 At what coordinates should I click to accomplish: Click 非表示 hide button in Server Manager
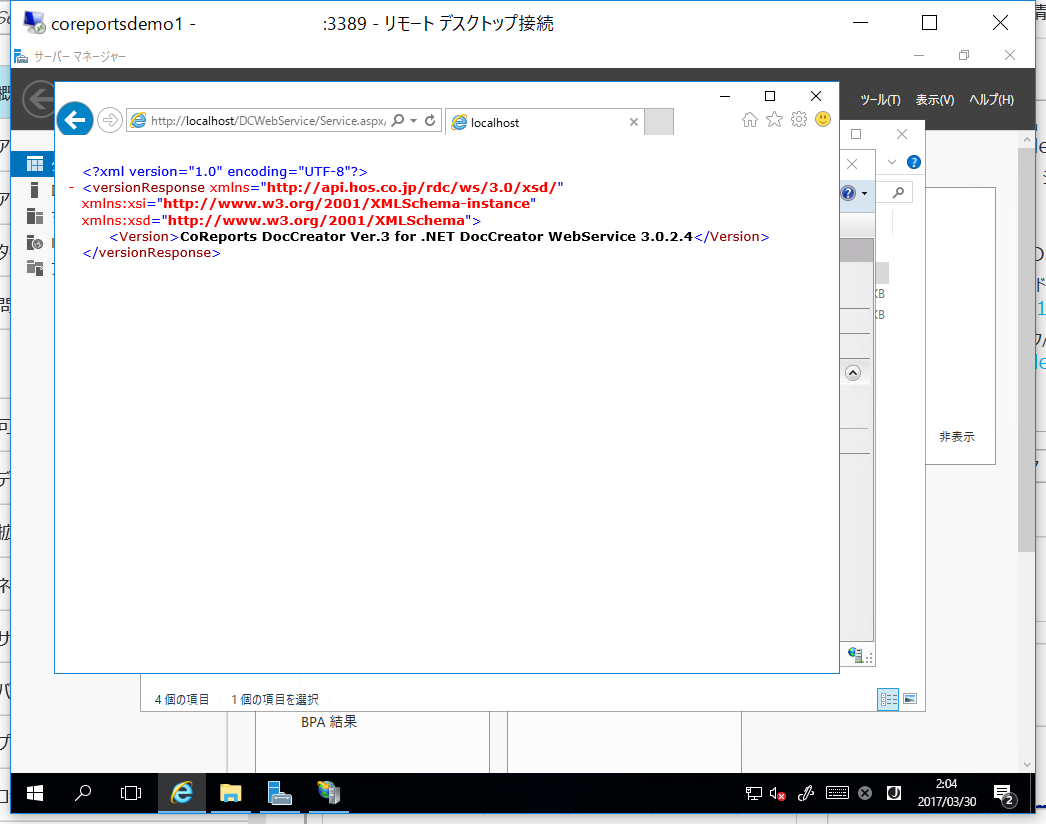click(957, 436)
